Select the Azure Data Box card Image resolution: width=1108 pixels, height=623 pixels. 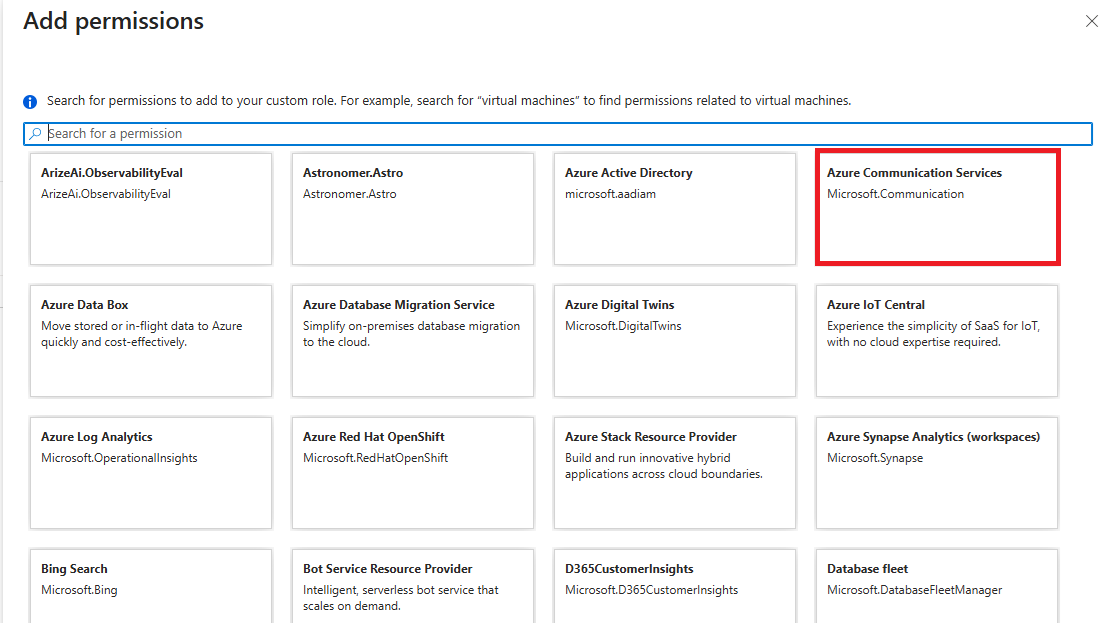(x=151, y=340)
